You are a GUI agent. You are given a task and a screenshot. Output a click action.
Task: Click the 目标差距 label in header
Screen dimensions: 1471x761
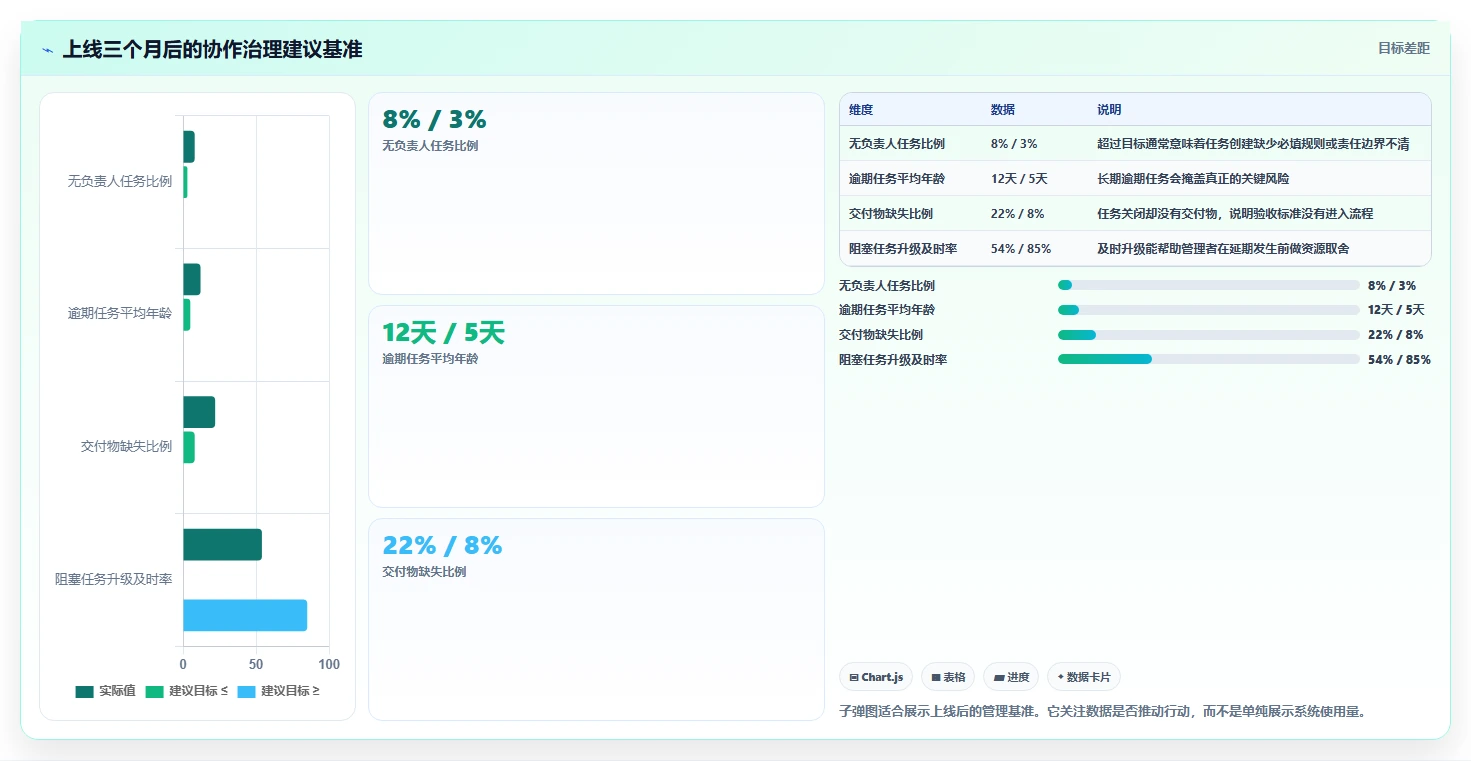1404,48
